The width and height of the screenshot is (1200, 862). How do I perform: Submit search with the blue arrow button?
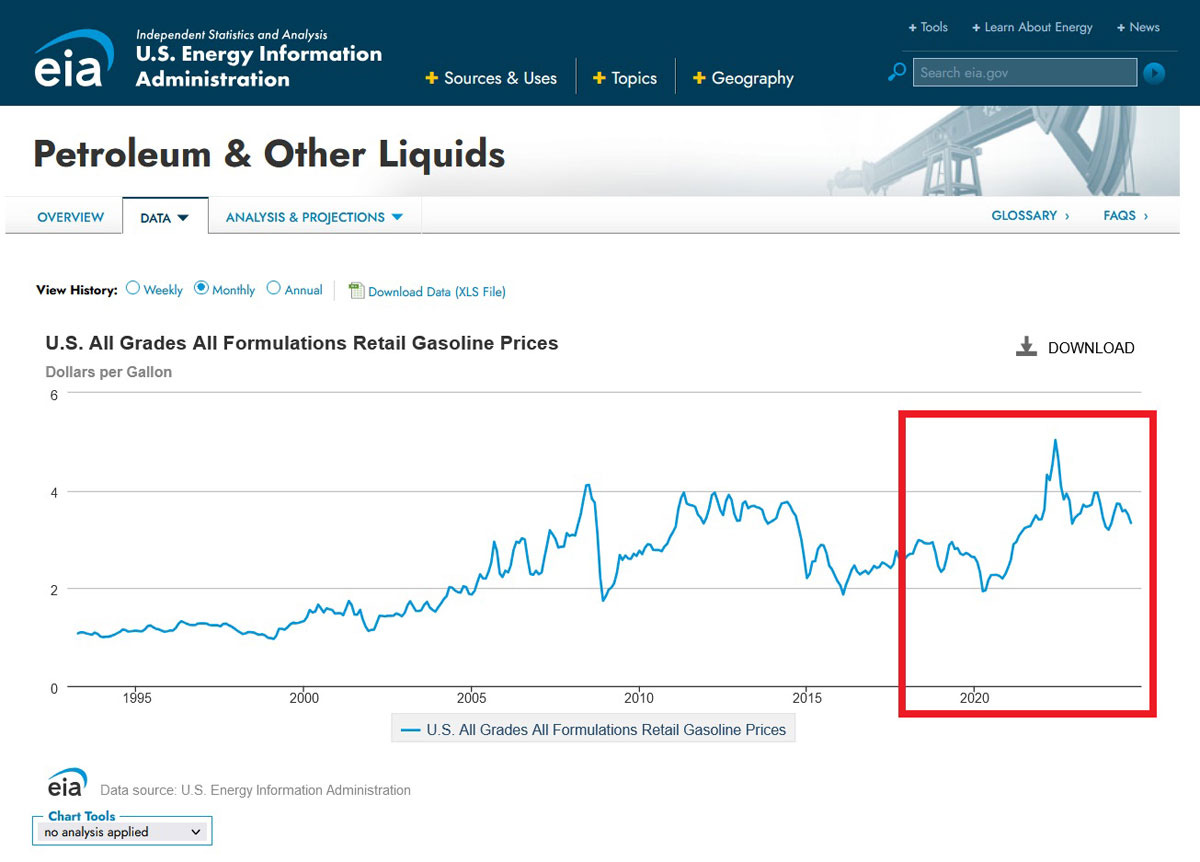(1154, 72)
